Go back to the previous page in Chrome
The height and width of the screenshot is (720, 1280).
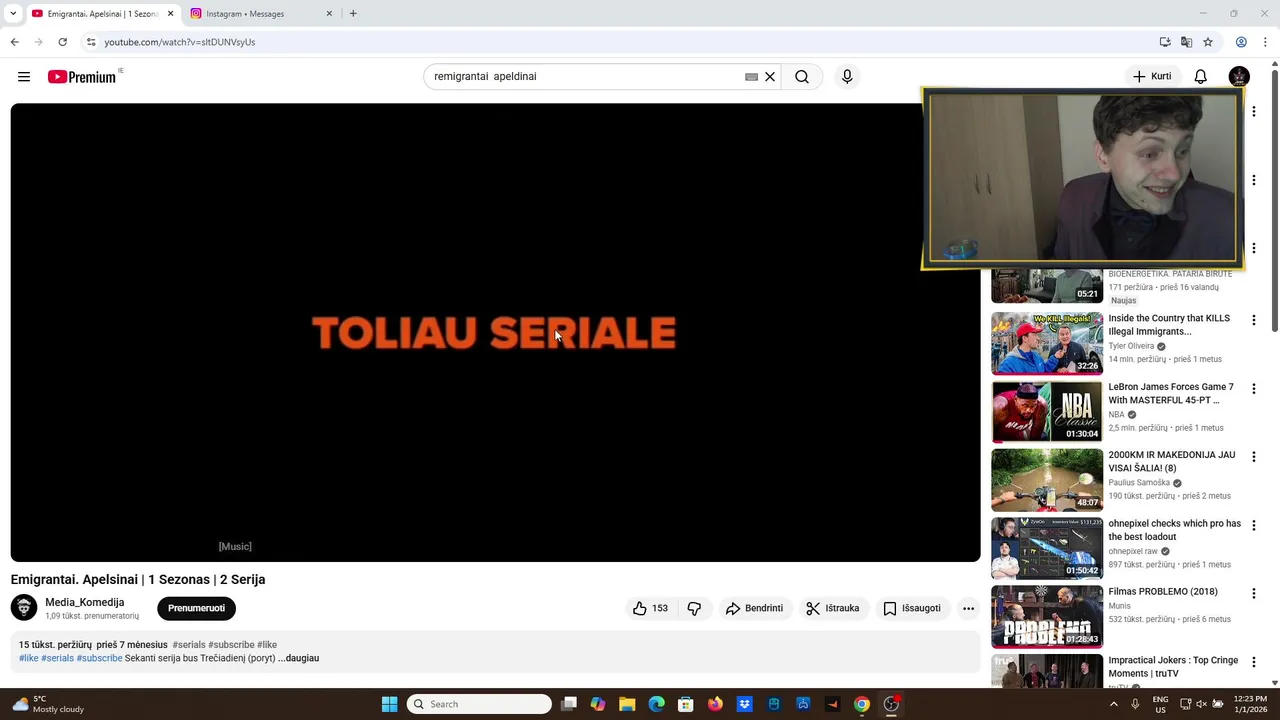tap(14, 42)
